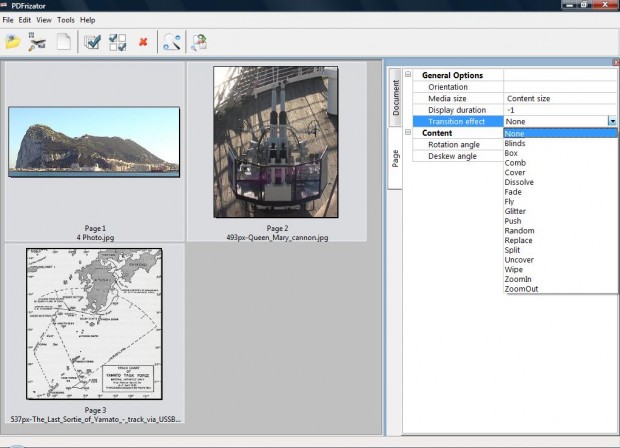Click the magnifier zoom icon in toolbar
This screenshot has height=448, width=620.
[x=172, y=42]
